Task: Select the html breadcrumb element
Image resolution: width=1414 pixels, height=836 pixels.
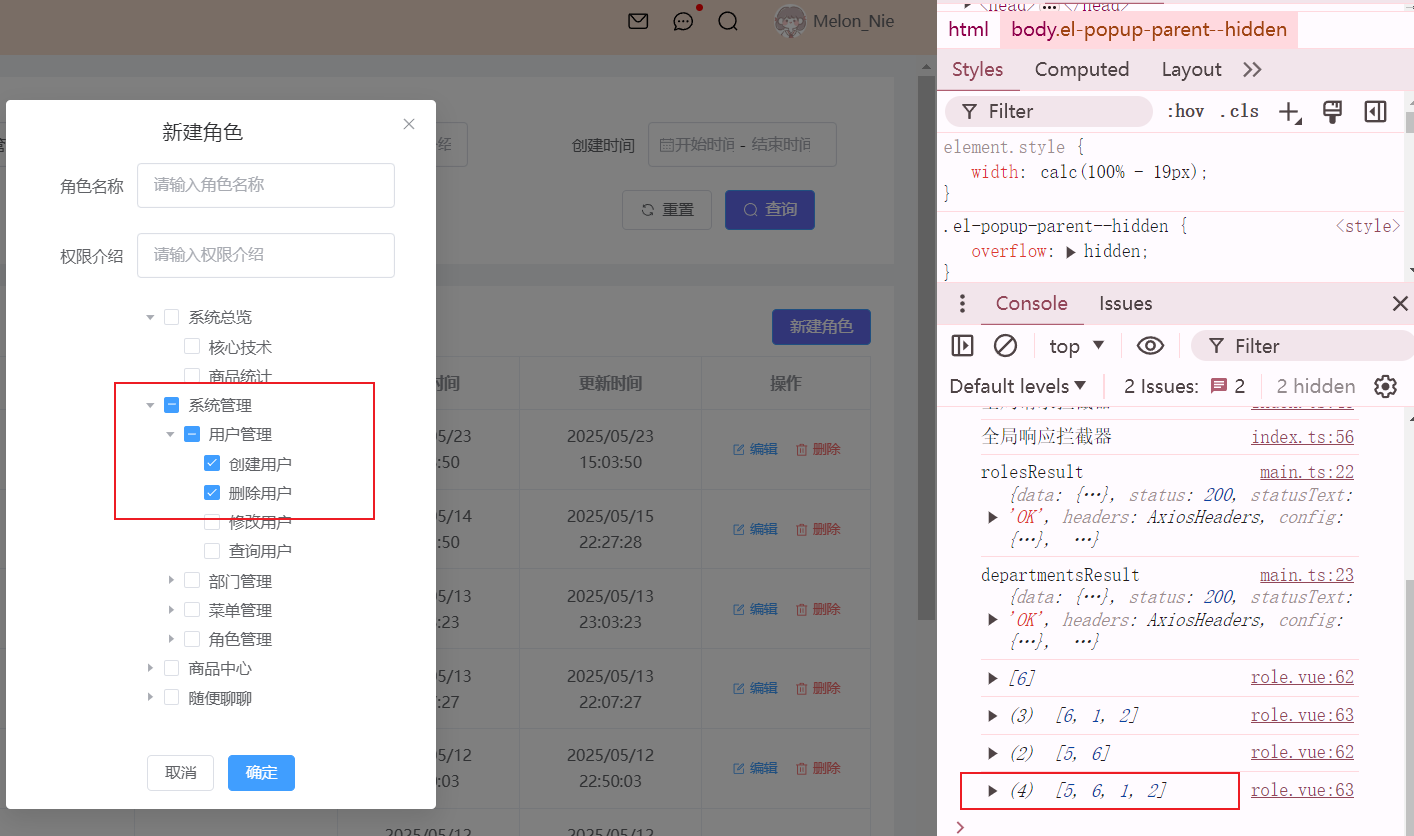Action: (968, 29)
